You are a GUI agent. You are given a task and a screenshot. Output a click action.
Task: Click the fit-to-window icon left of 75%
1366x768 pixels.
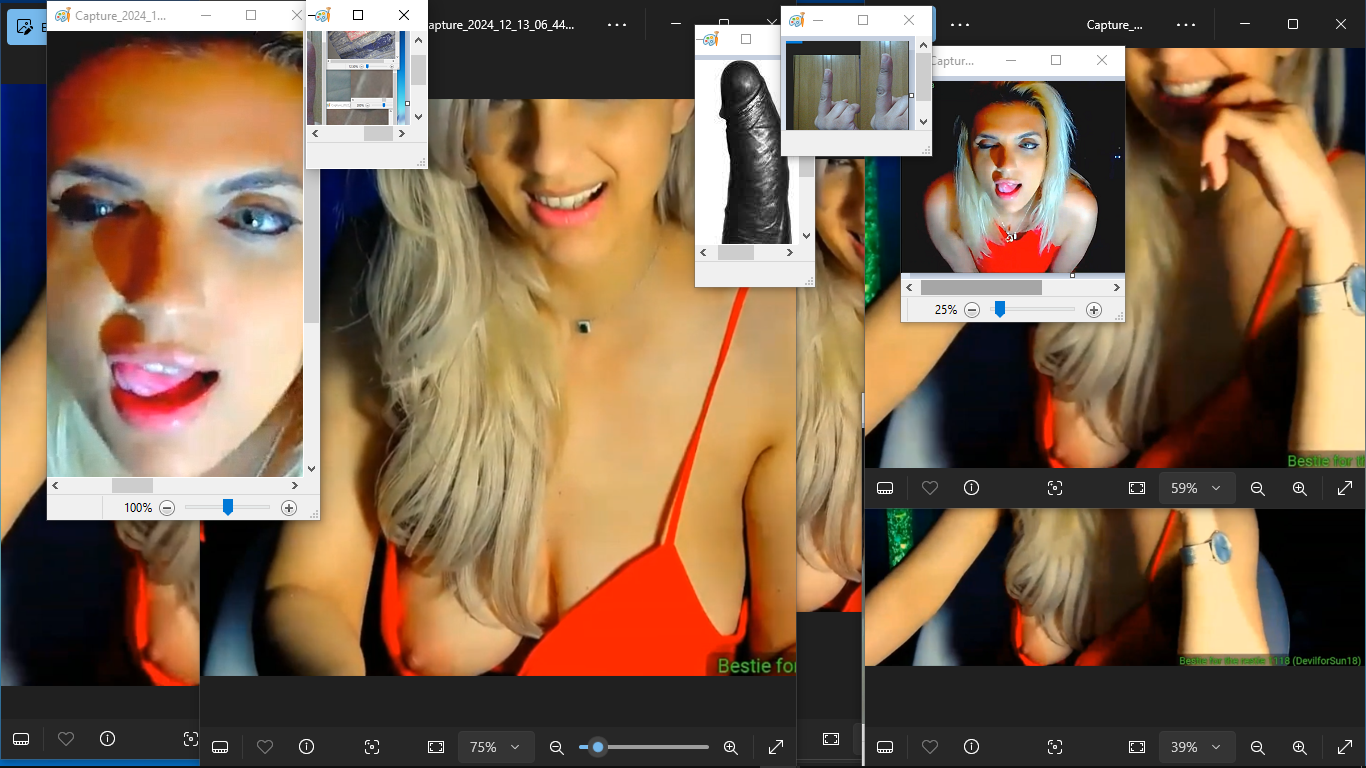[435, 747]
